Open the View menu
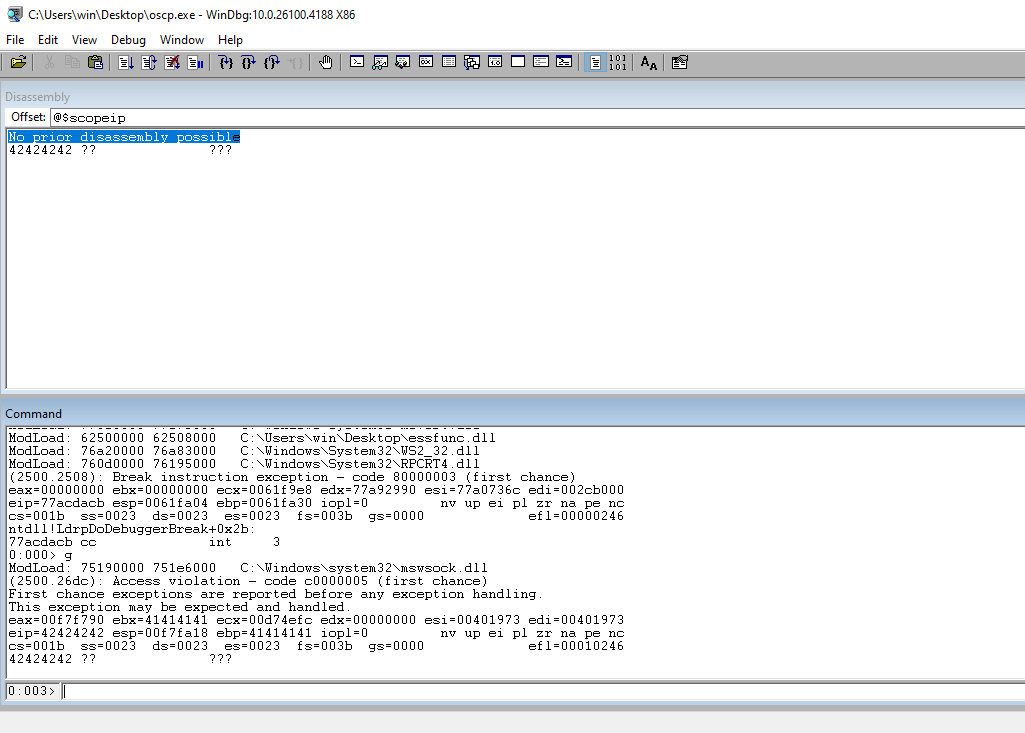The width and height of the screenshot is (1025, 733). click(x=85, y=40)
